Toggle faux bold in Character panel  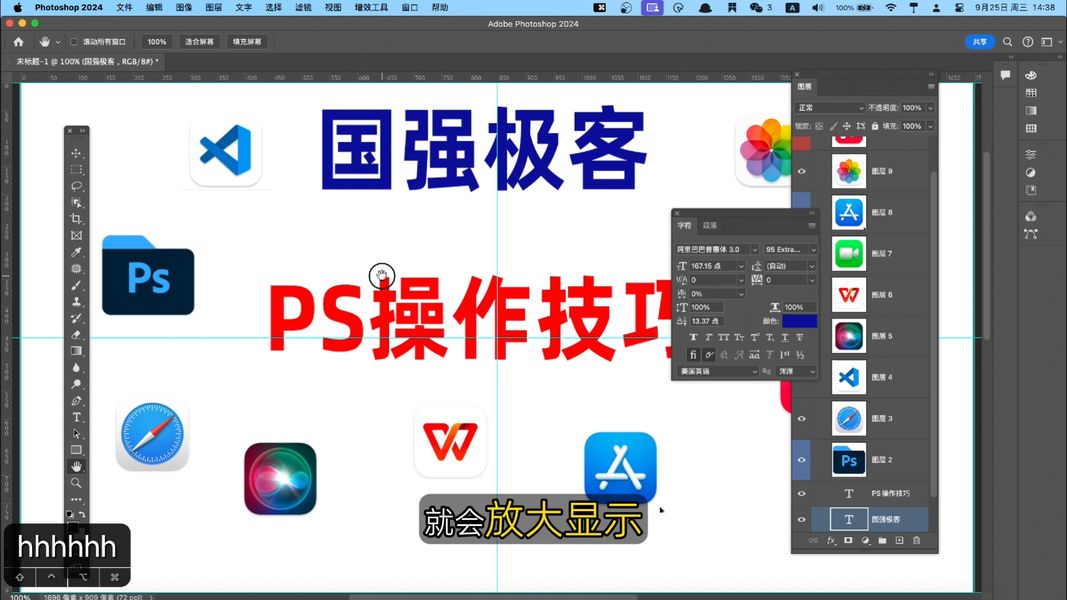[693, 337]
